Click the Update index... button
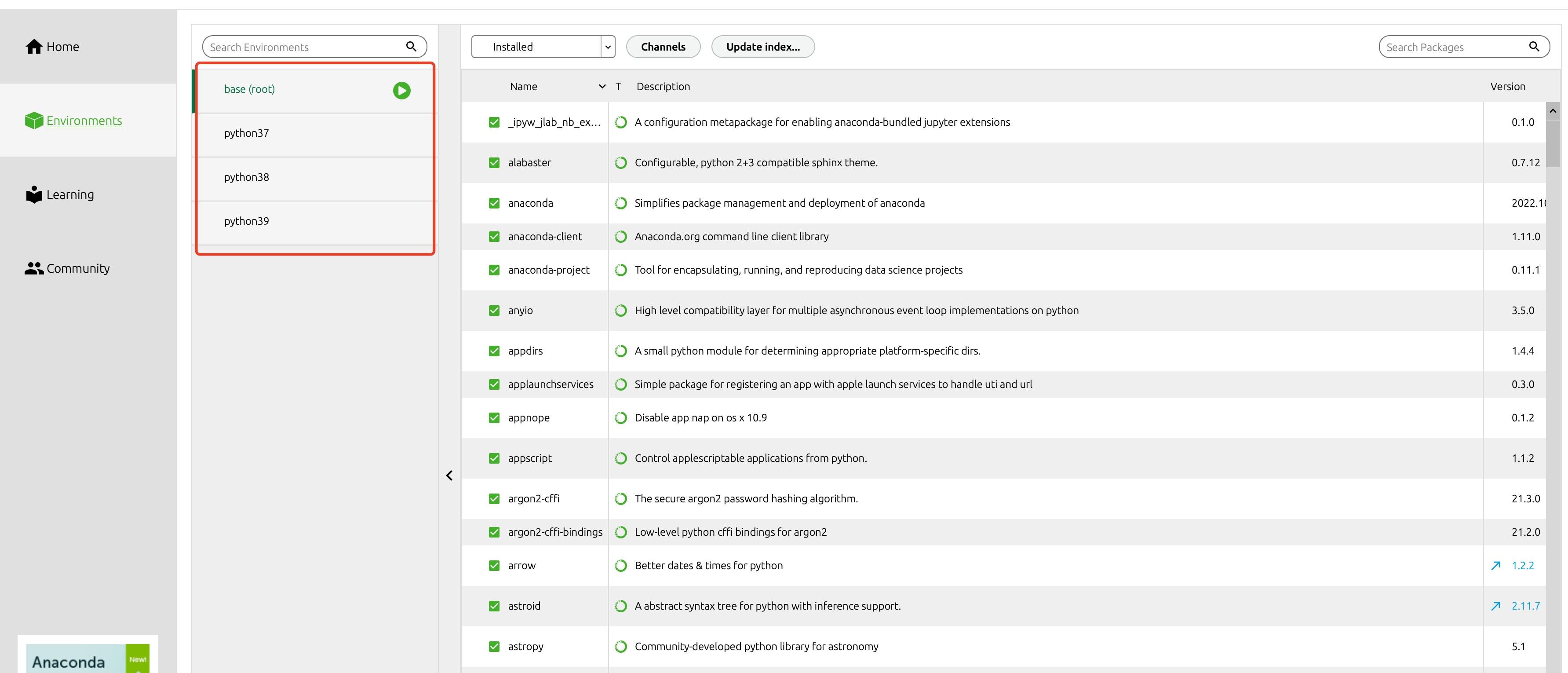Screen dimensions: 1568x673 [x=762, y=47]
